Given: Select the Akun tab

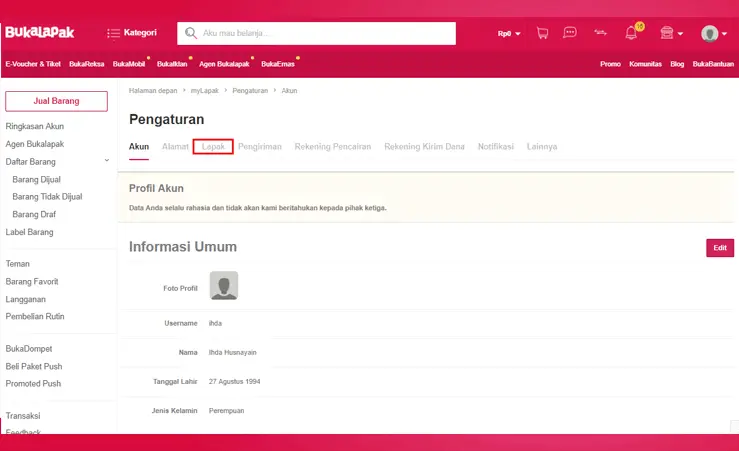Looking at the screenshot, I should pos(139,147).
